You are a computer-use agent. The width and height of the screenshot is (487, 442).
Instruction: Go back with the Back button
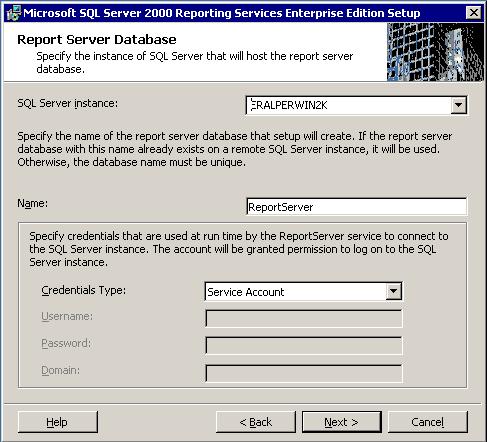pos(256,422)
